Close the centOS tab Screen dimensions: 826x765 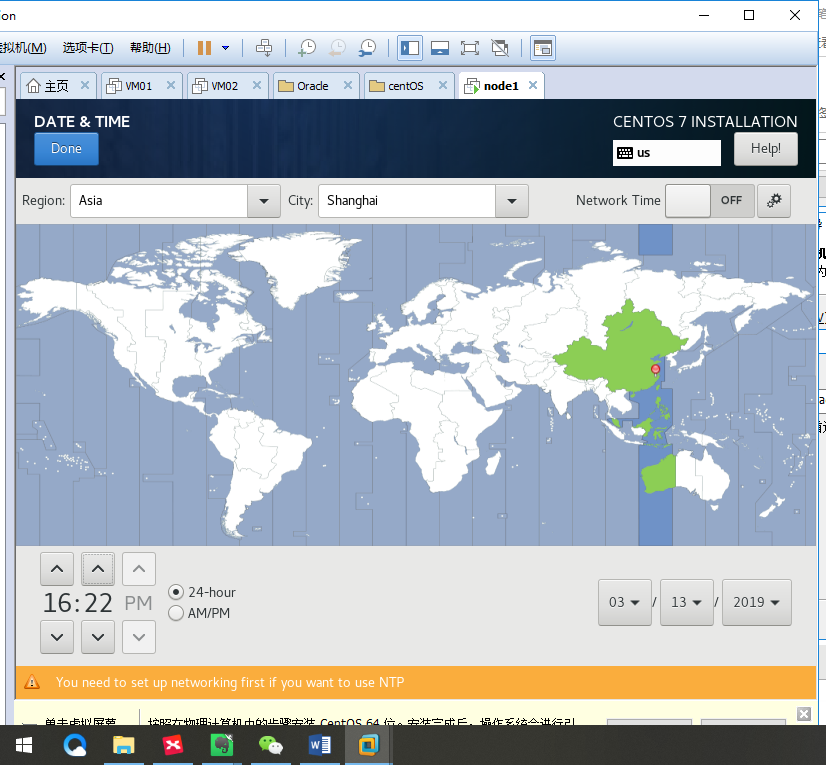(443, 85)
